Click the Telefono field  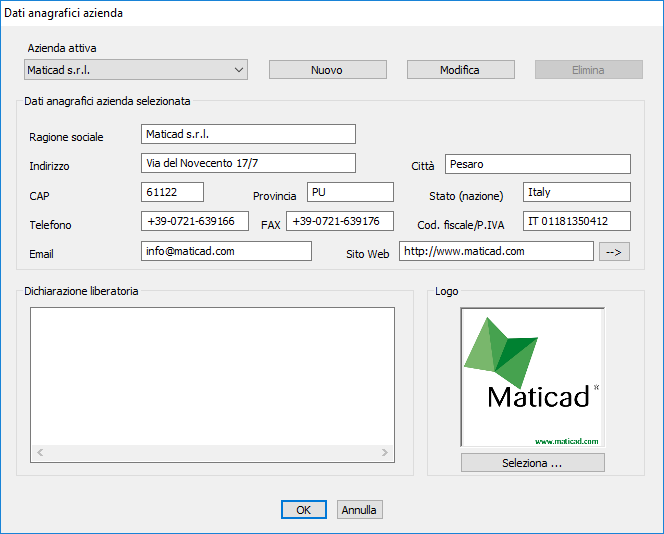tap(195, 221)
